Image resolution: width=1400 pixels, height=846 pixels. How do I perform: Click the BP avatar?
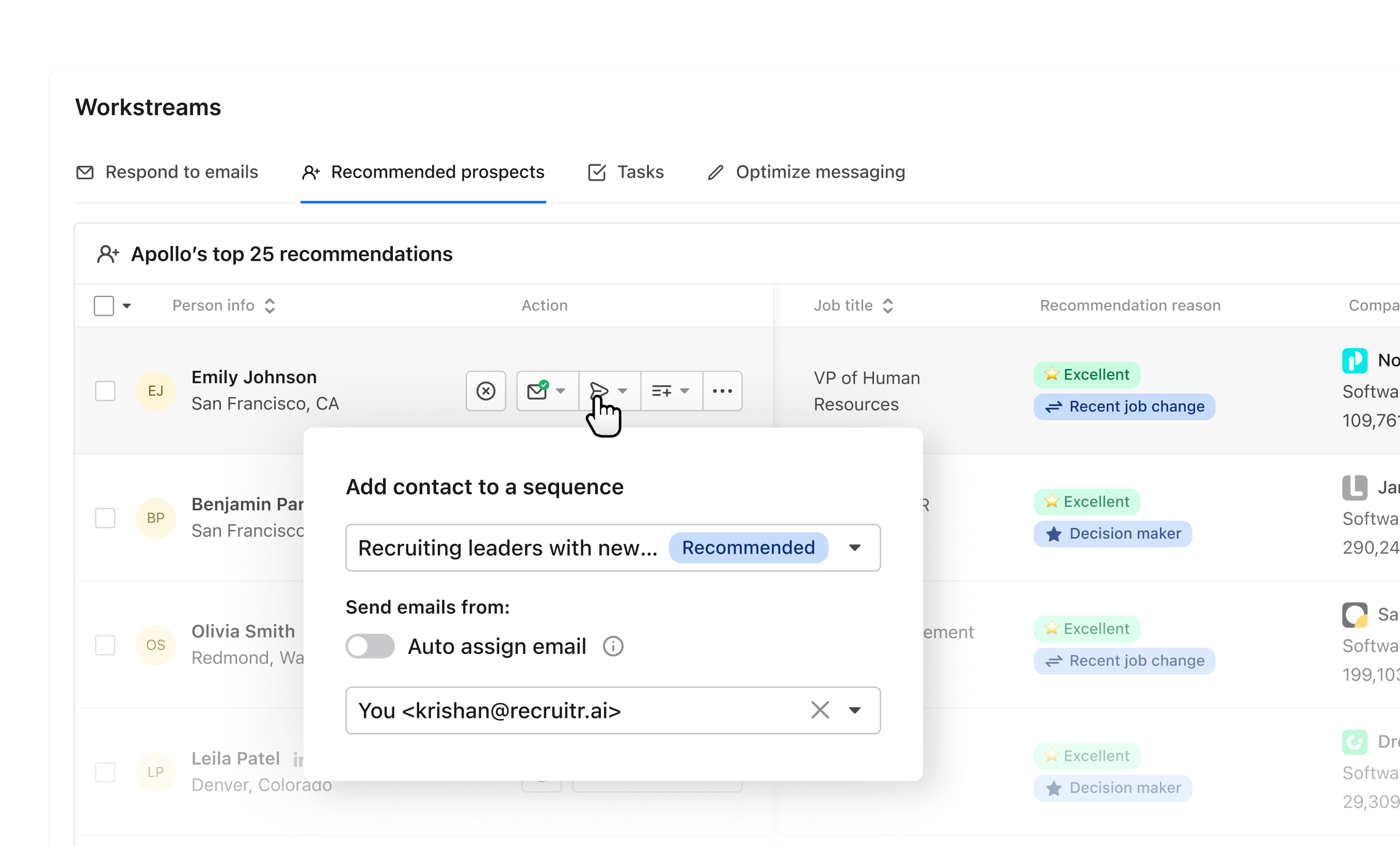156,518
